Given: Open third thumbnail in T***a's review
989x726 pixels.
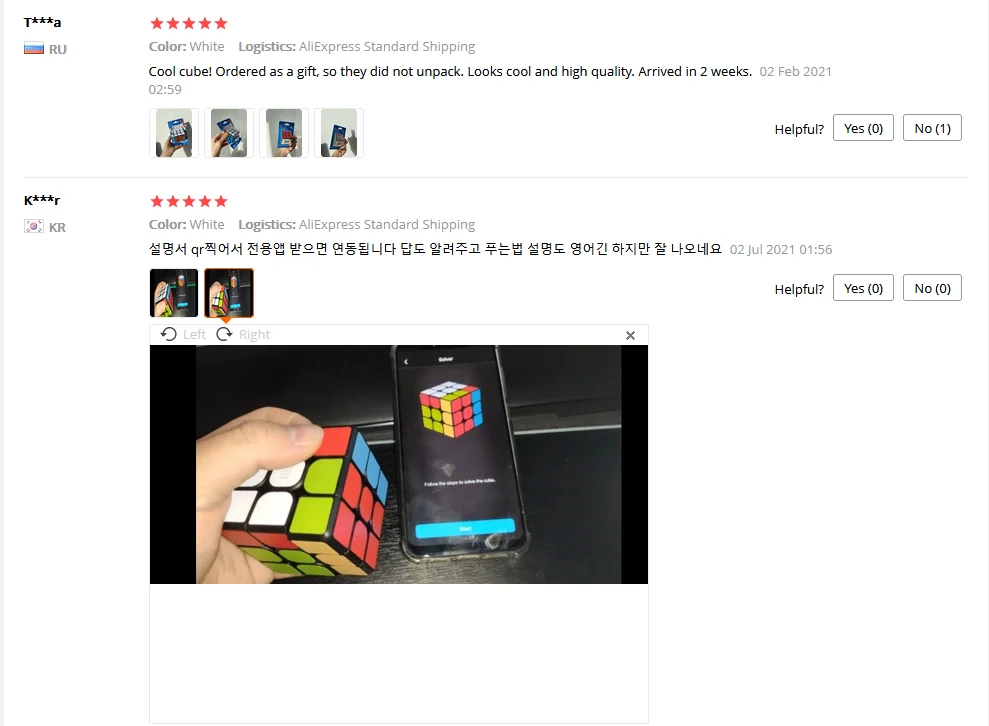Looking at the screenshot, I should coord(284,133).
